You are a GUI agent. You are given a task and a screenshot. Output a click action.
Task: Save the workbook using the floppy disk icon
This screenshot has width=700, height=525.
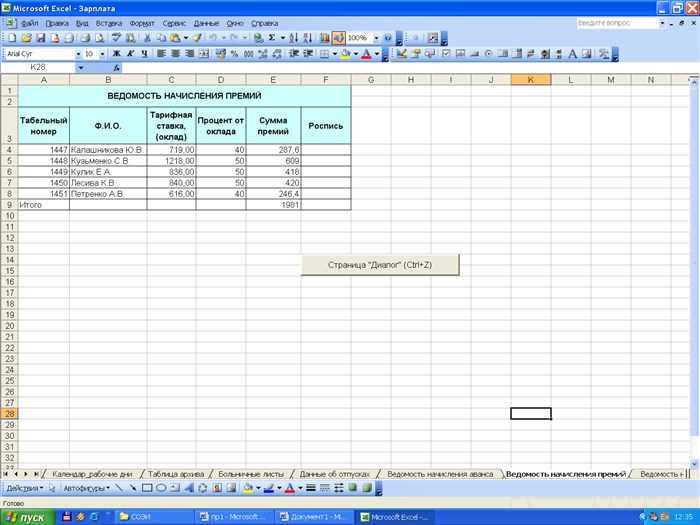(41, 38)
